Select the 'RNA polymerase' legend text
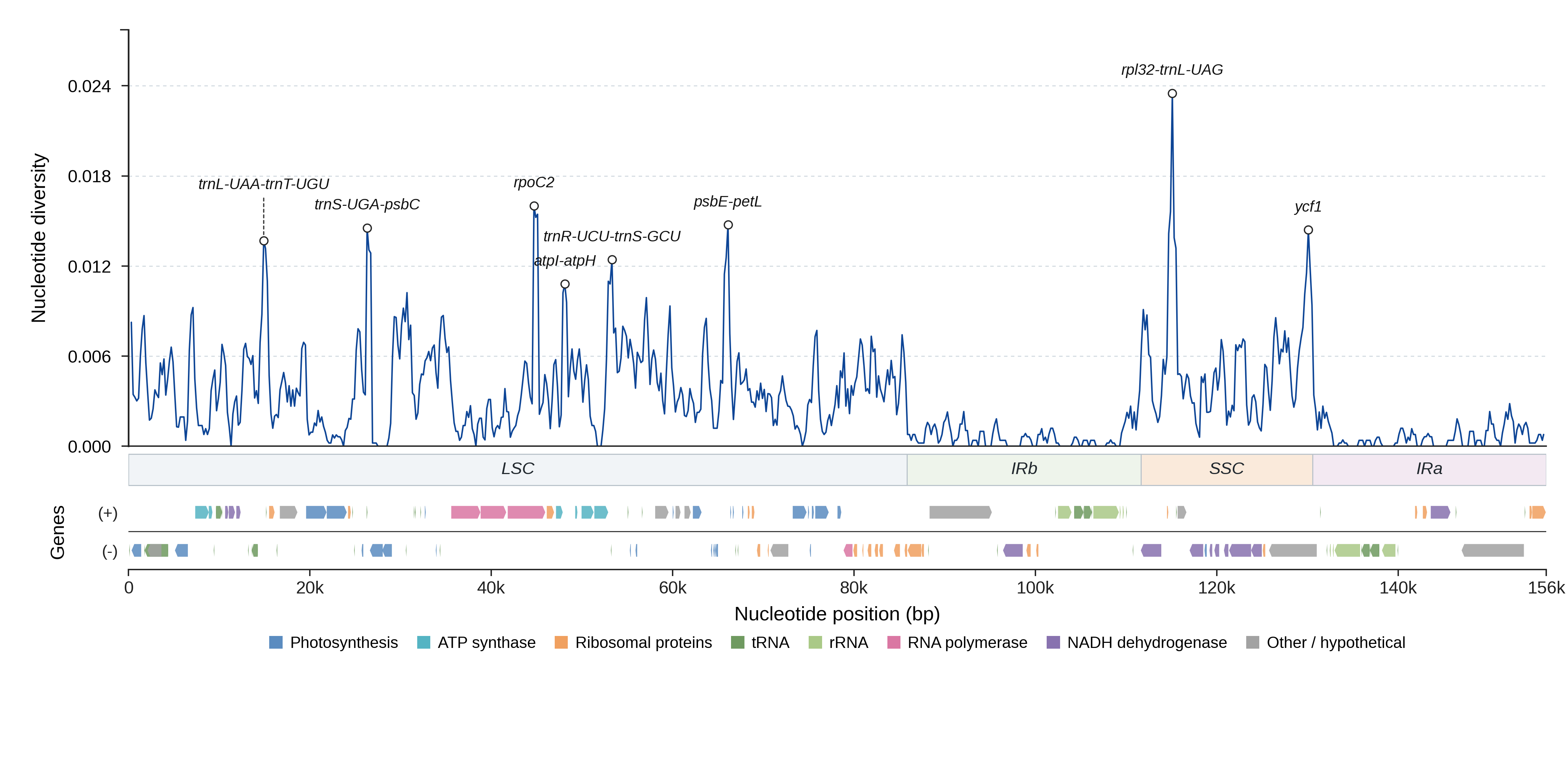 (x=967, y=642)
